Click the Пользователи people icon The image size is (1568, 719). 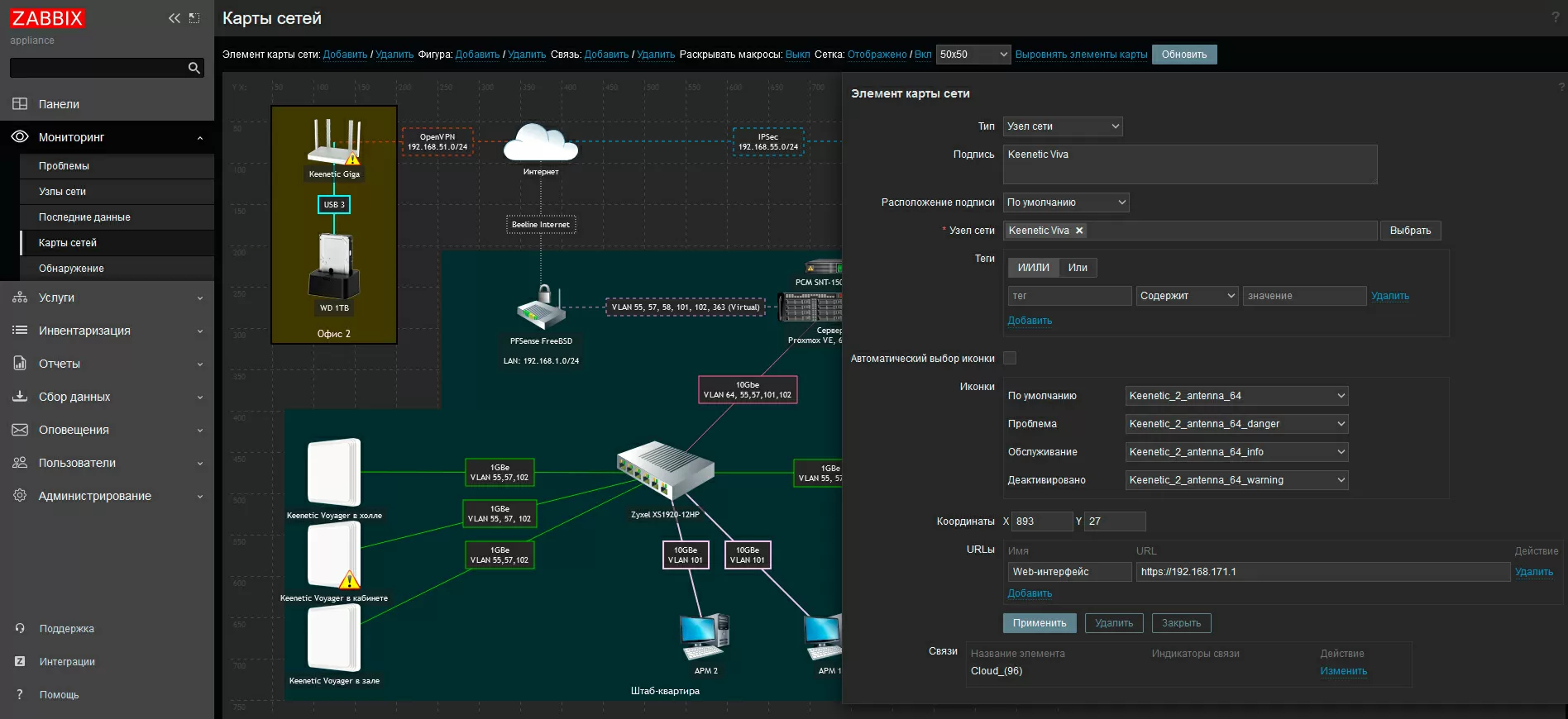[x=20, y=463]
